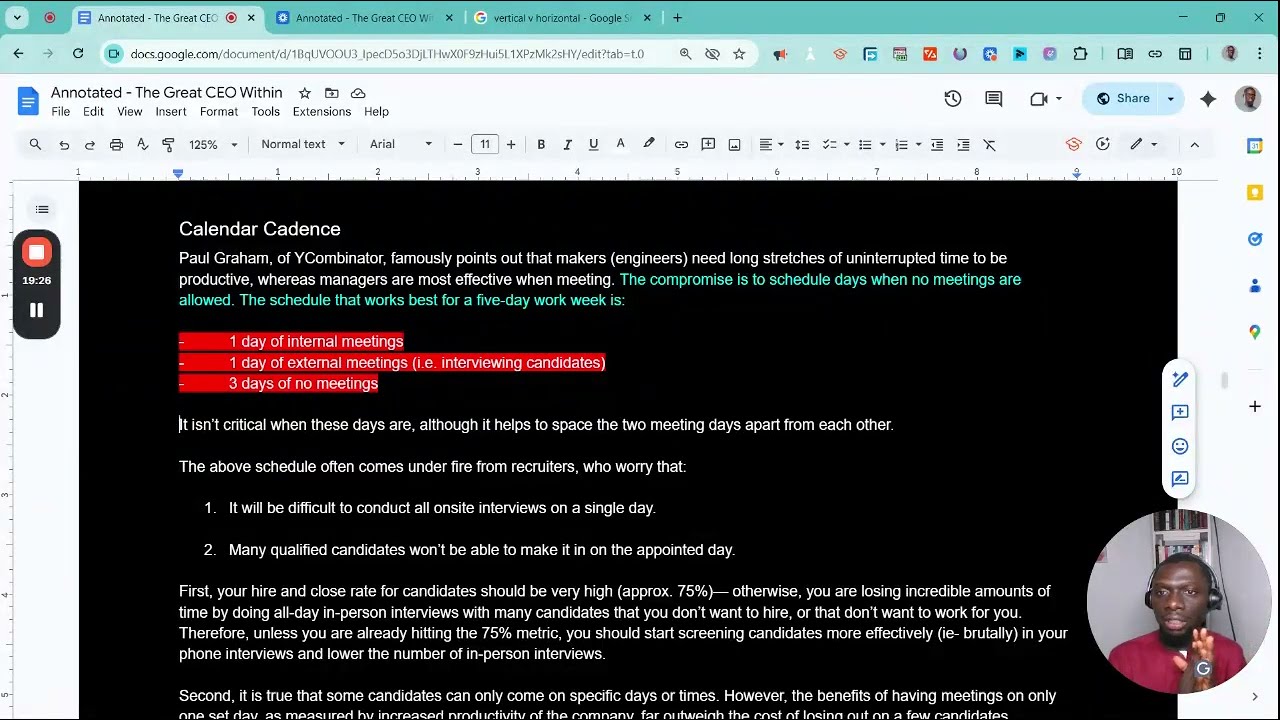Viewport: 1280px width, 720px height.
Task: Open the comment history panel
Action: click(993, 98)
